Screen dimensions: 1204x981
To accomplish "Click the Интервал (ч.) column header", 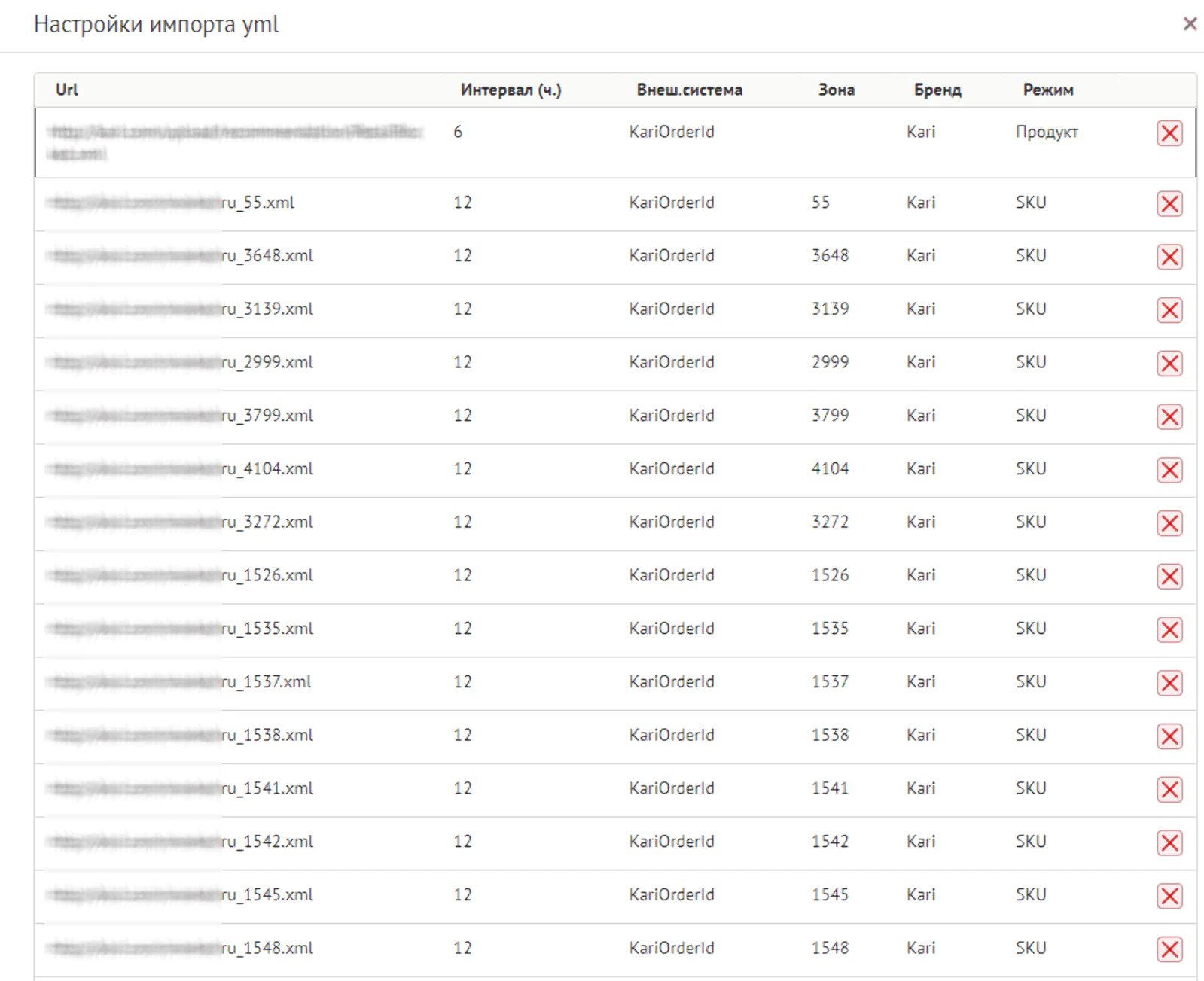I will (511, 90).
